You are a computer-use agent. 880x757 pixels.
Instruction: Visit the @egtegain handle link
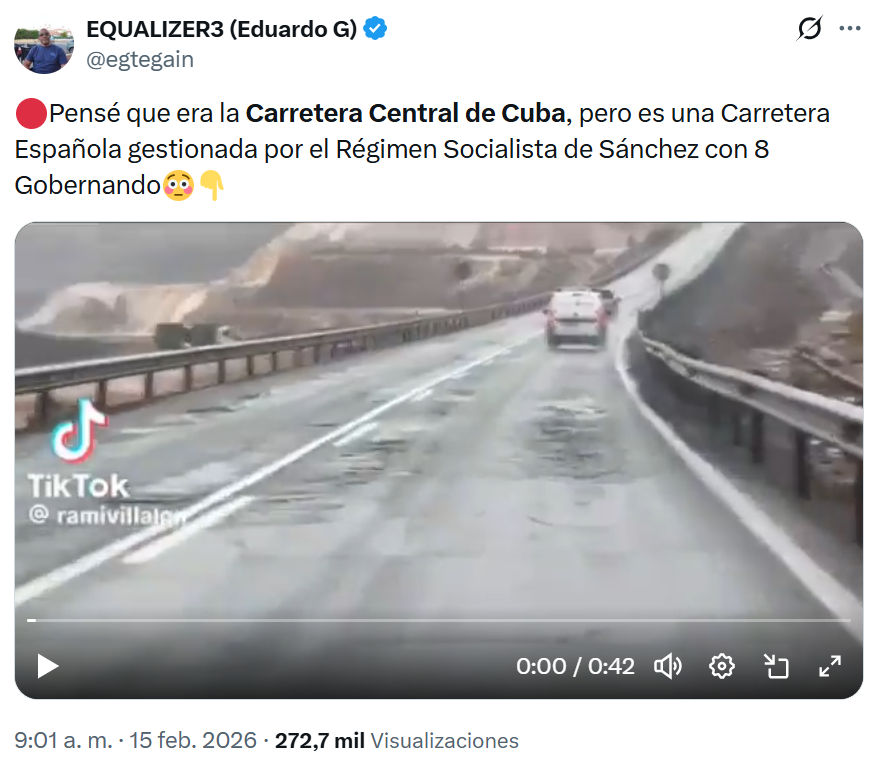pos(140,59)
